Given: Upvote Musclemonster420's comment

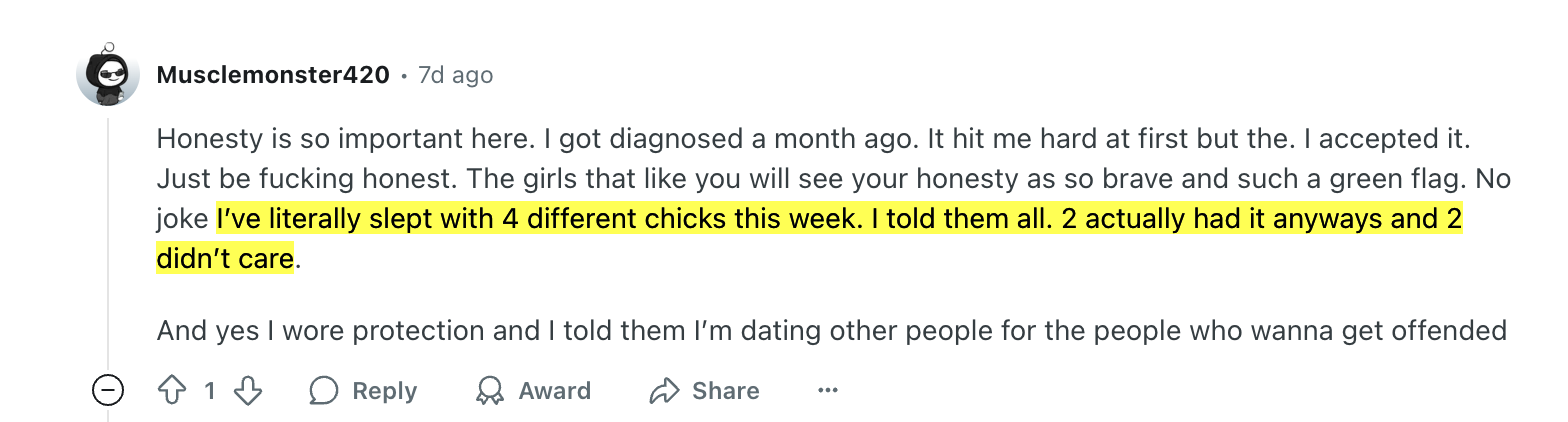Looking at the screenshot, I should click(173, 390).
